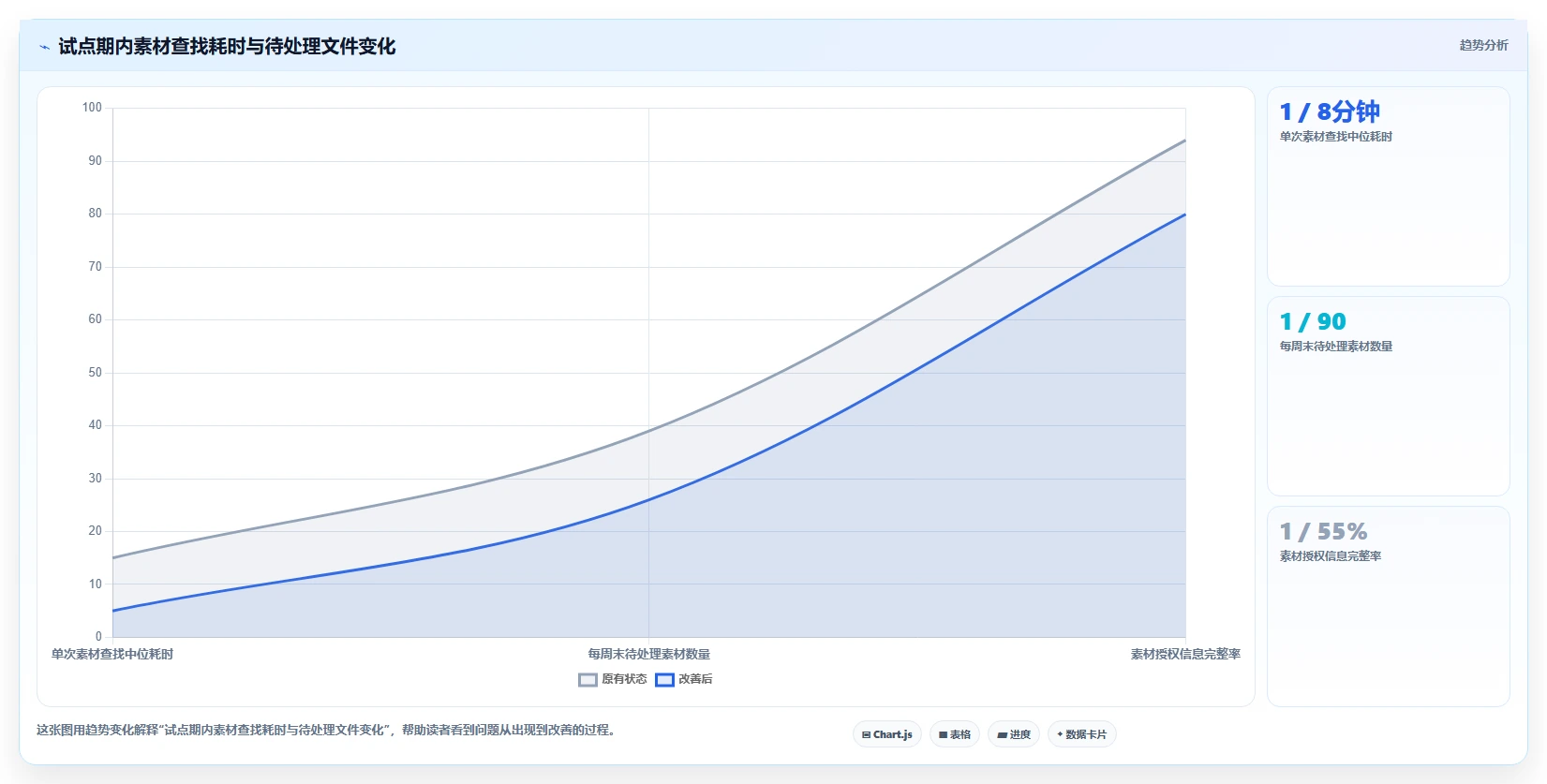
Task: Click the 每周末待处理素材数量 card label
Action: (1336, 347)
